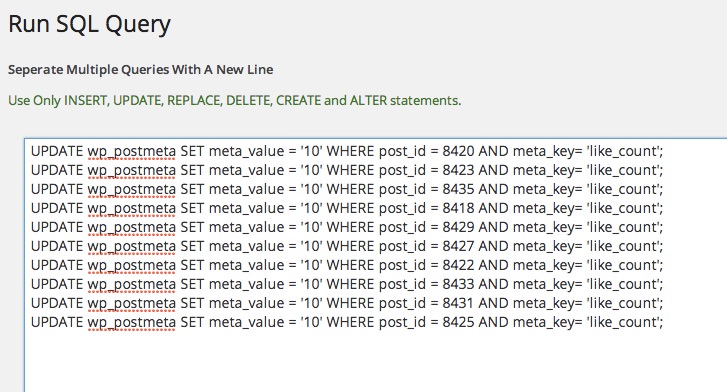
Task: Click the query line with post_id 8425
Action: coord(347,322)
